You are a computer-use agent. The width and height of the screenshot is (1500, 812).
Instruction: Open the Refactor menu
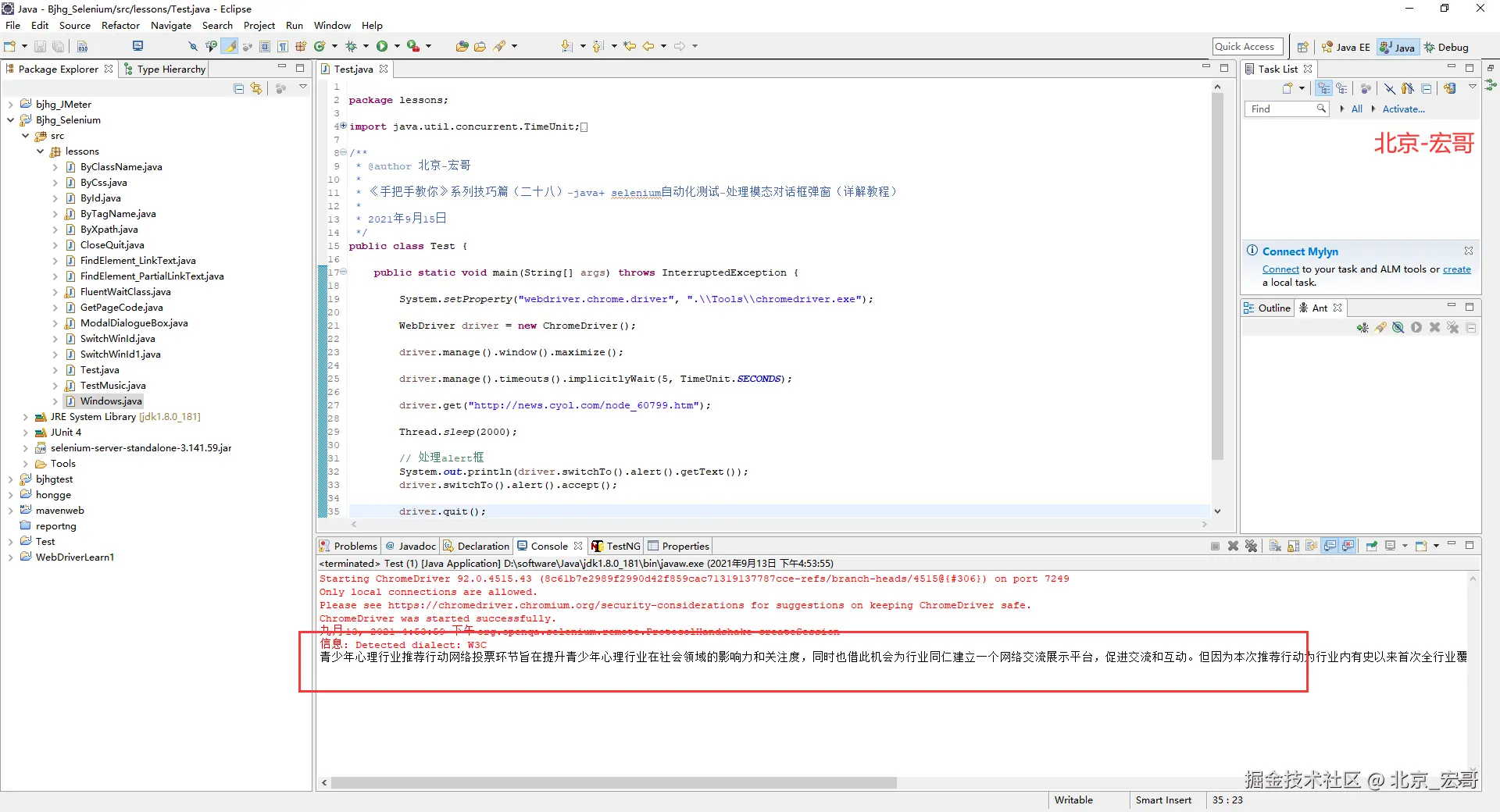[120, 25]
